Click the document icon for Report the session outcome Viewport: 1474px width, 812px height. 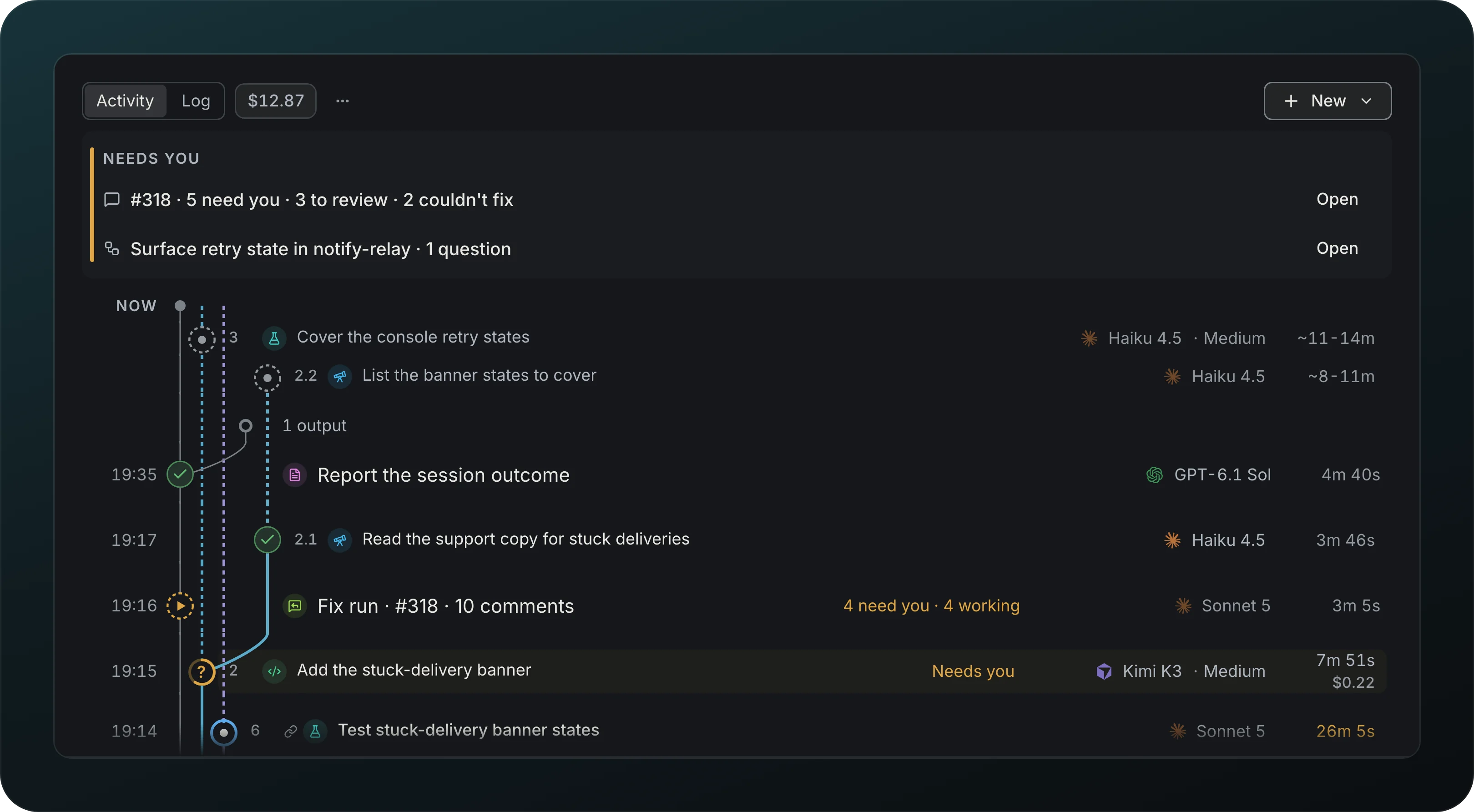click(x=295, y=475)
